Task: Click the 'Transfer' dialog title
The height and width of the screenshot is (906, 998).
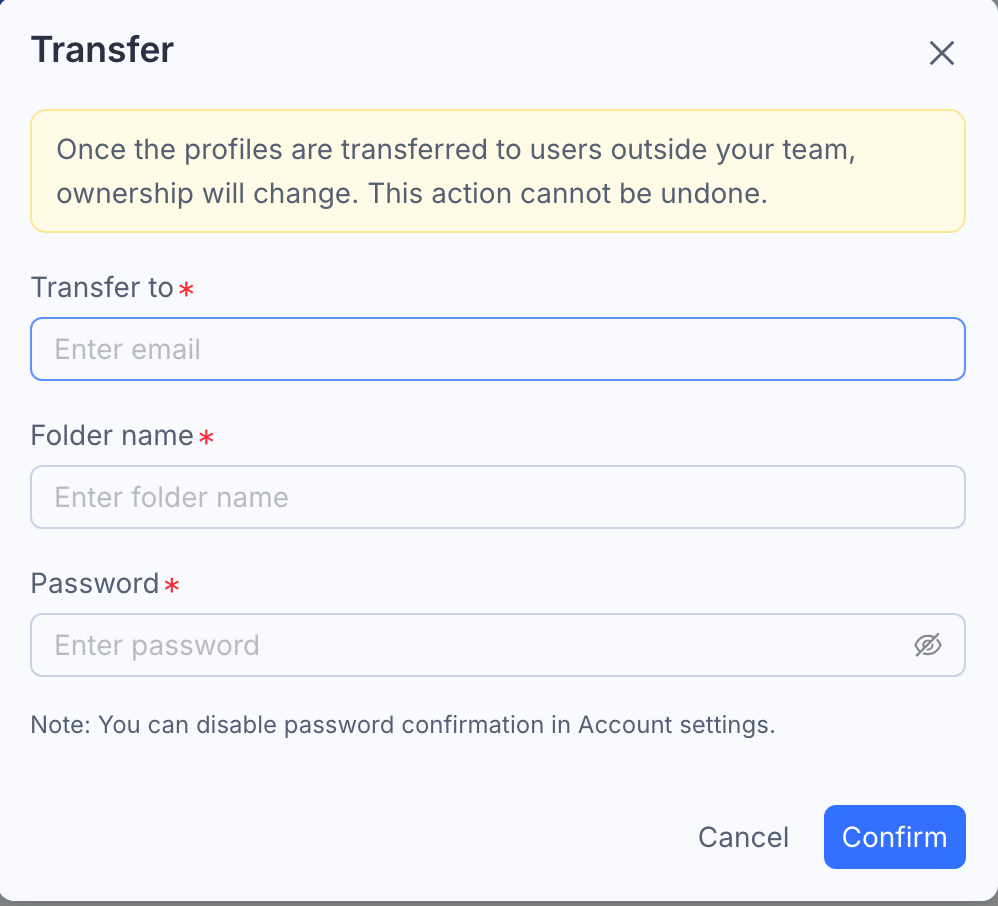Action: [x=102, y=50]
